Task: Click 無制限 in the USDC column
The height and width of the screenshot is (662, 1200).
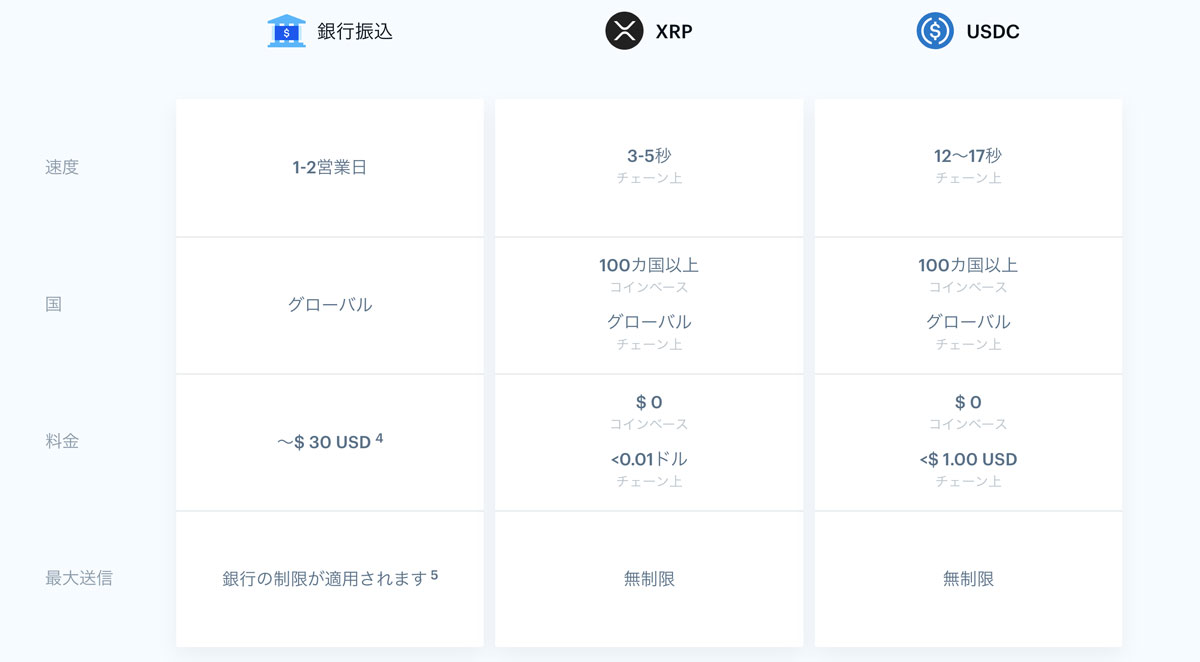Action: coord(968,578)
